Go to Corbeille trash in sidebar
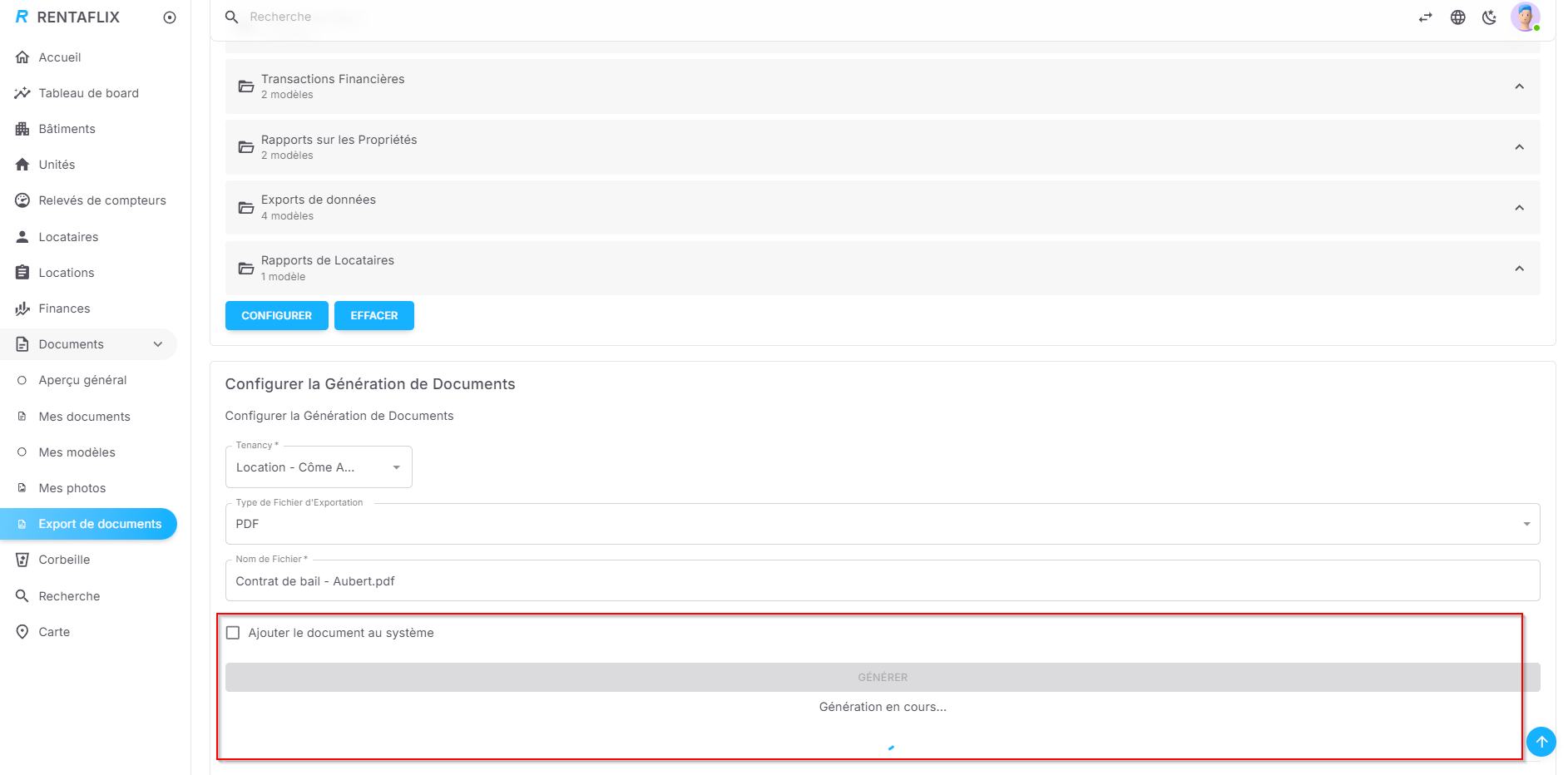The height and width of the screenshot is (775, 1568). (64, 560)
